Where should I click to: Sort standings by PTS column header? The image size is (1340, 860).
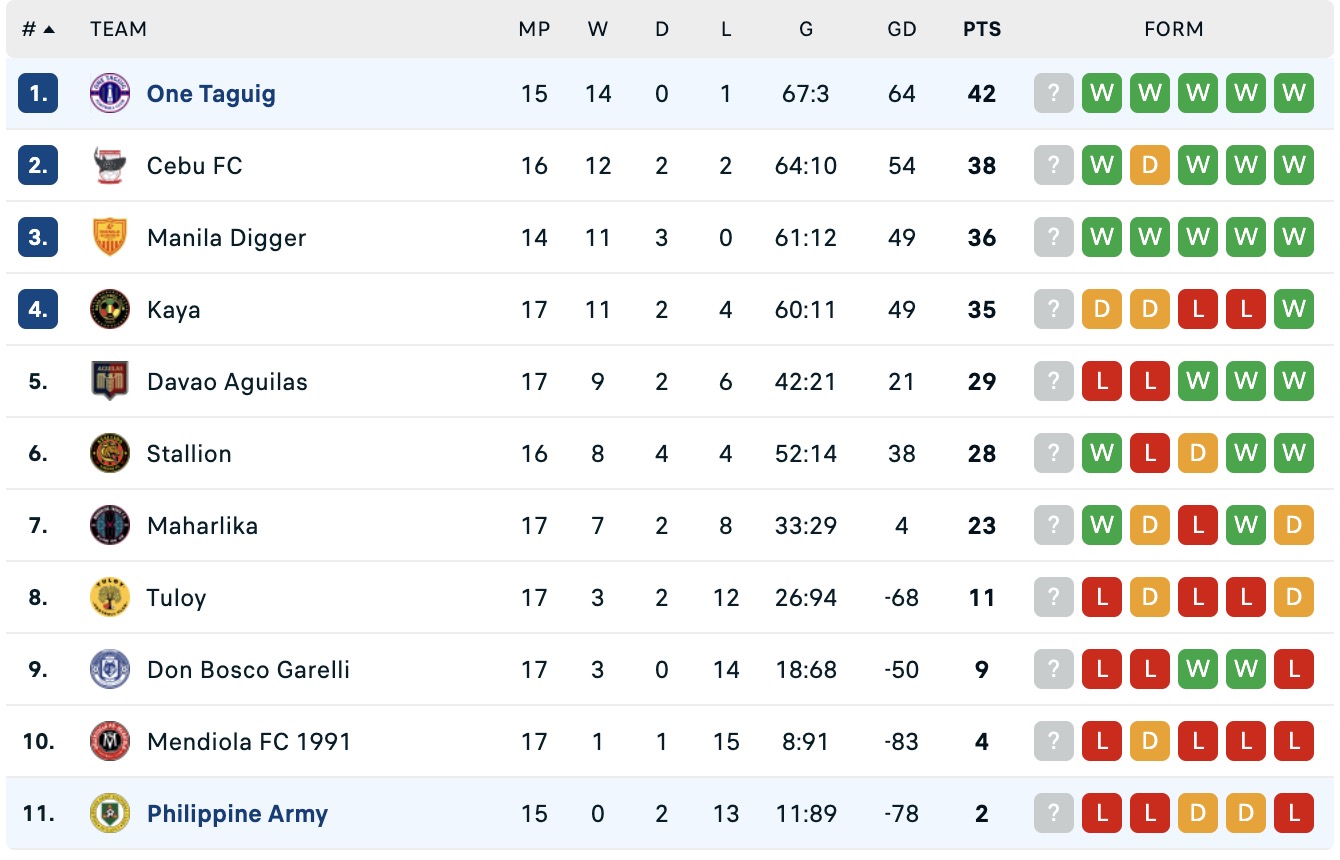(x=982, y=29)
